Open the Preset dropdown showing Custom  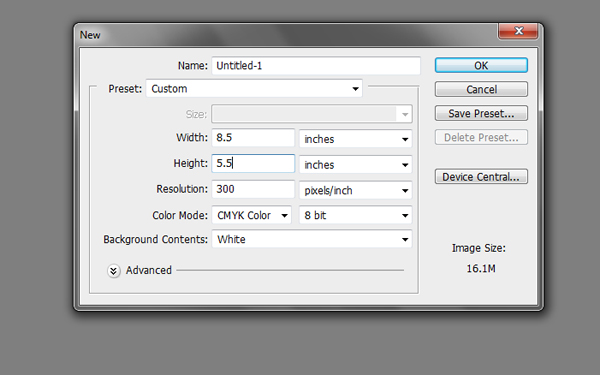point(254,89)
